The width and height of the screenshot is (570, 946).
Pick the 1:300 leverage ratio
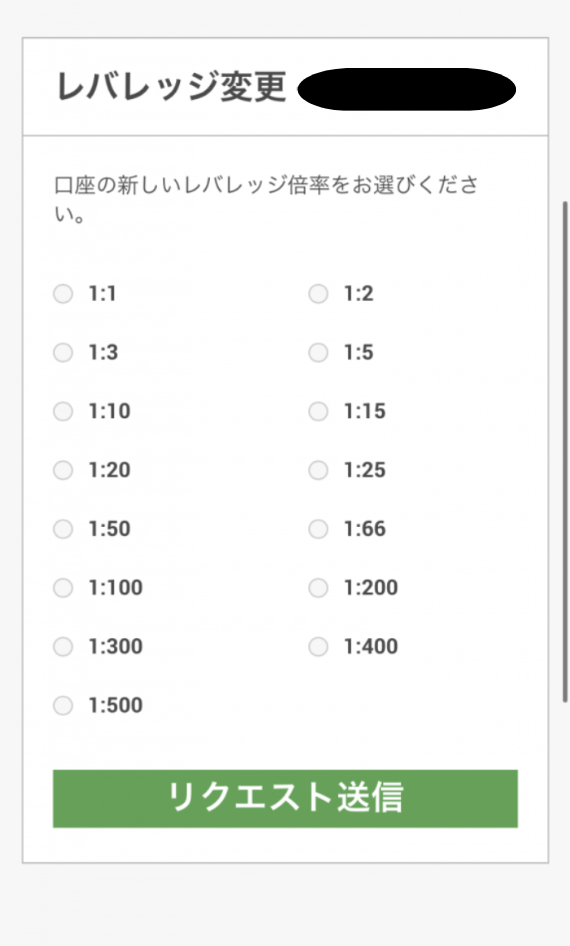[x=63, y=647]
